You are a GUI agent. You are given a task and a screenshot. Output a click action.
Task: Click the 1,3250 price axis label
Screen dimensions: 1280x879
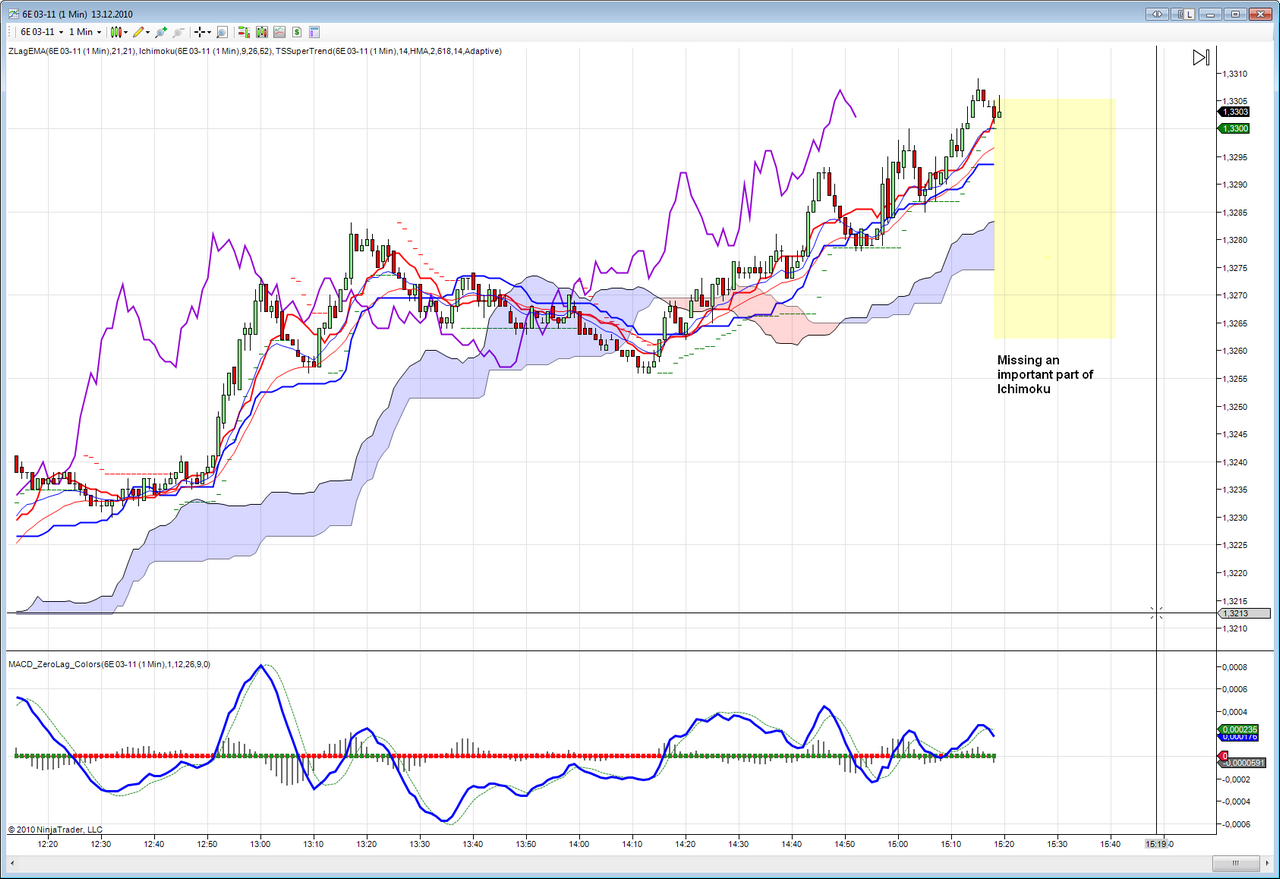pyautogui.click(x=1236, y=407)
